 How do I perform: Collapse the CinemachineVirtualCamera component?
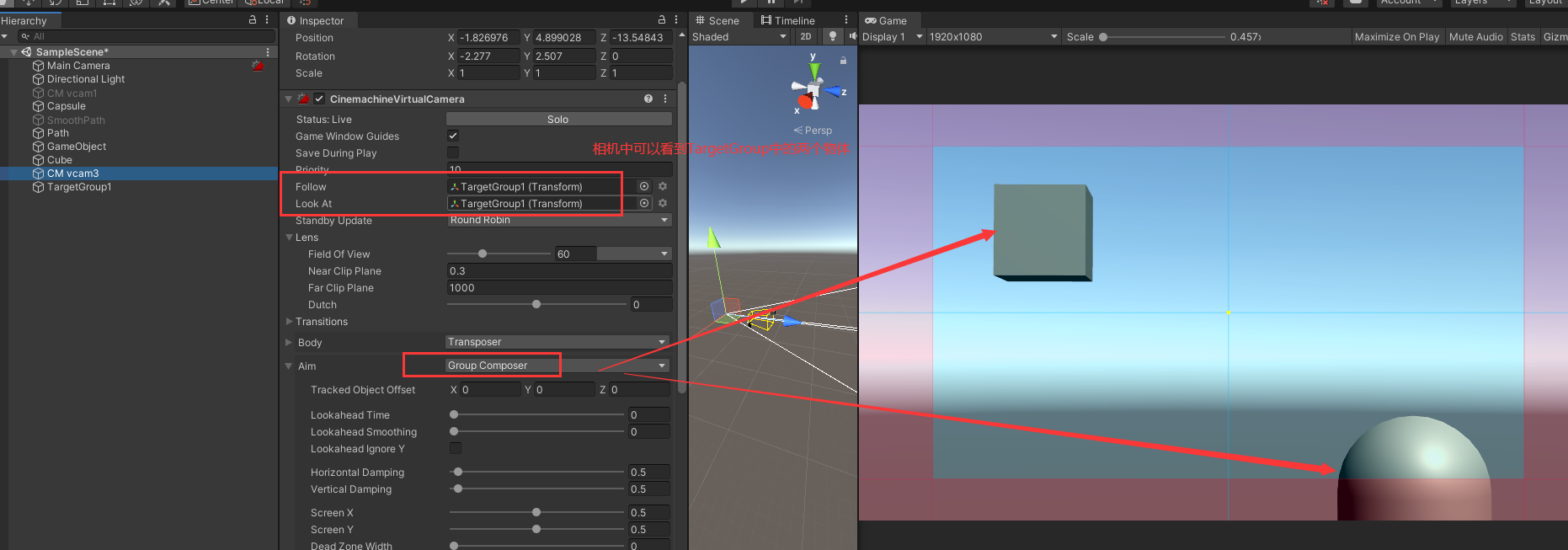click(x=288, y=99)
